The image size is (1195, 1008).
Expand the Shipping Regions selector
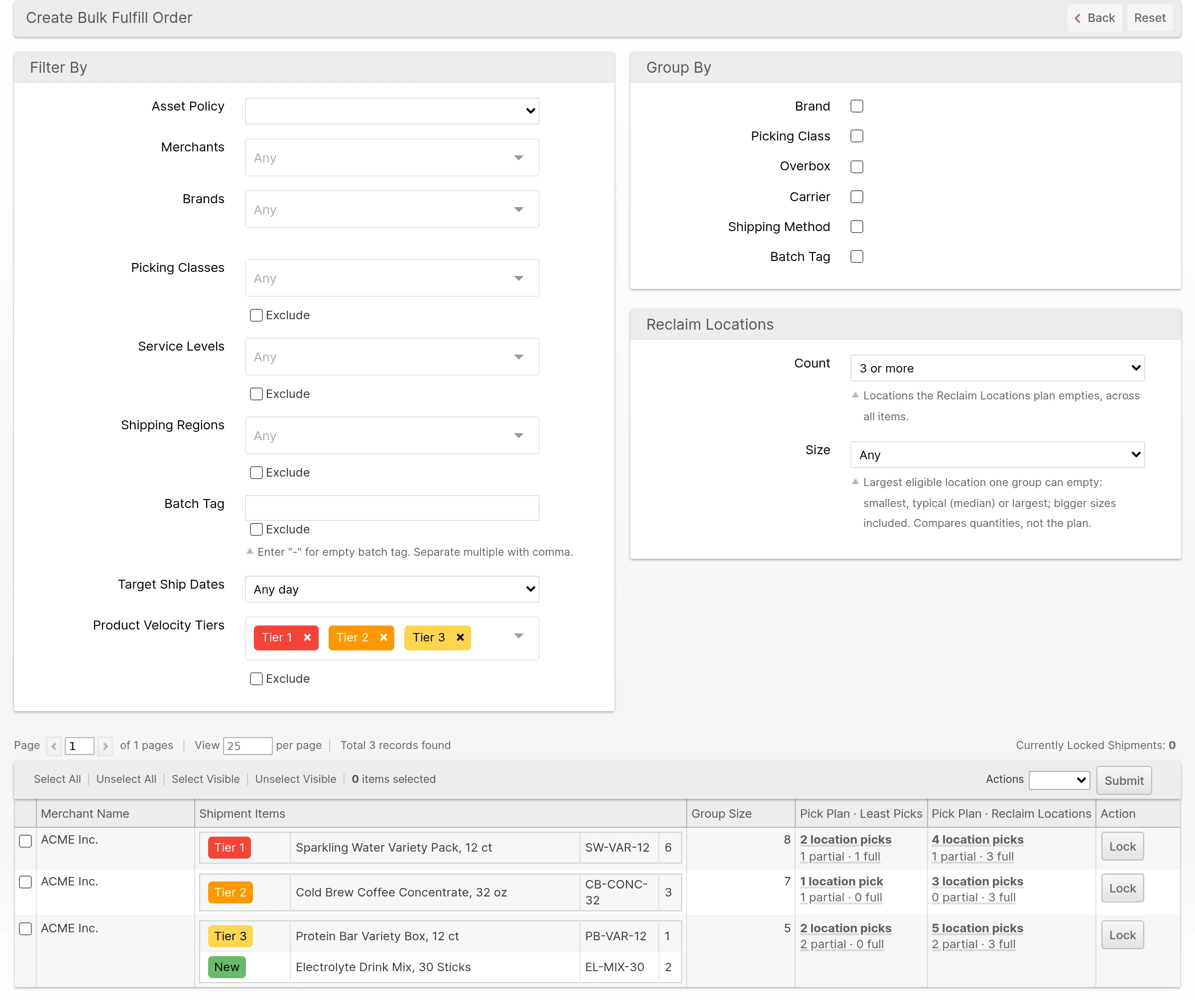pos(392,435)
